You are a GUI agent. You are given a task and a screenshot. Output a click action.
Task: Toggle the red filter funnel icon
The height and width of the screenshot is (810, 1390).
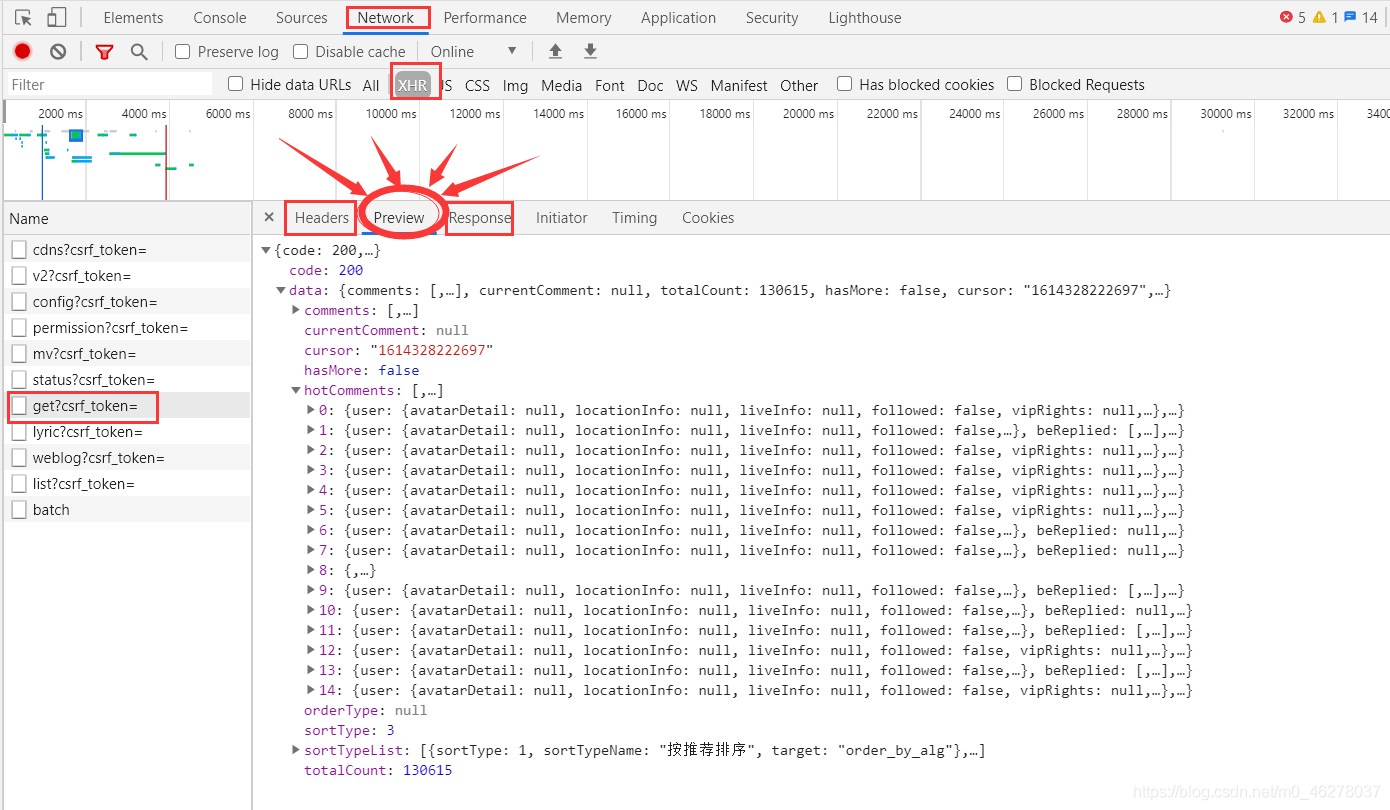tap(104, 51)
